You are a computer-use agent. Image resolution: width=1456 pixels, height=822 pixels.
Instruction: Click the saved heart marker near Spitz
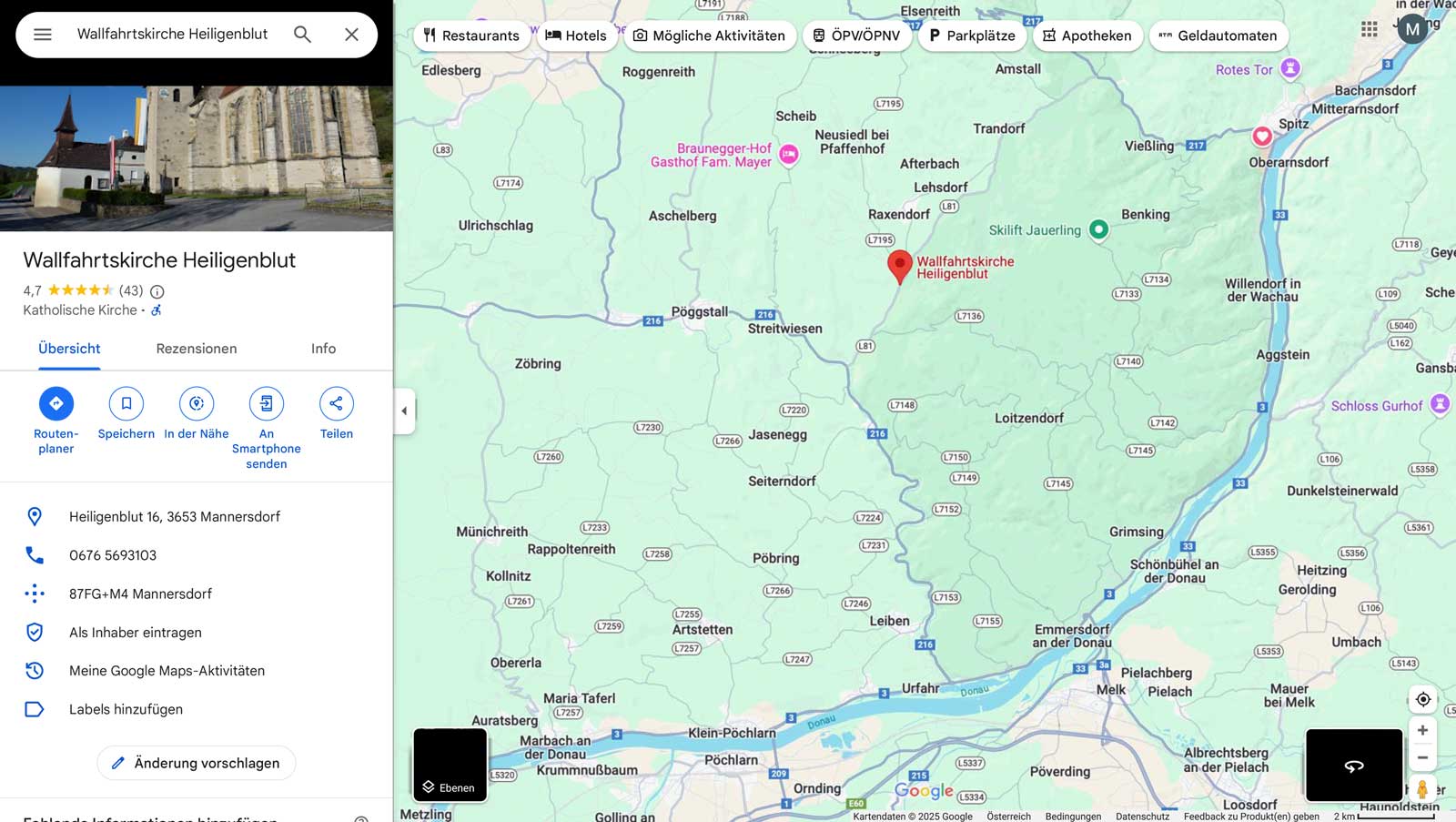[x=1261, y=137]
